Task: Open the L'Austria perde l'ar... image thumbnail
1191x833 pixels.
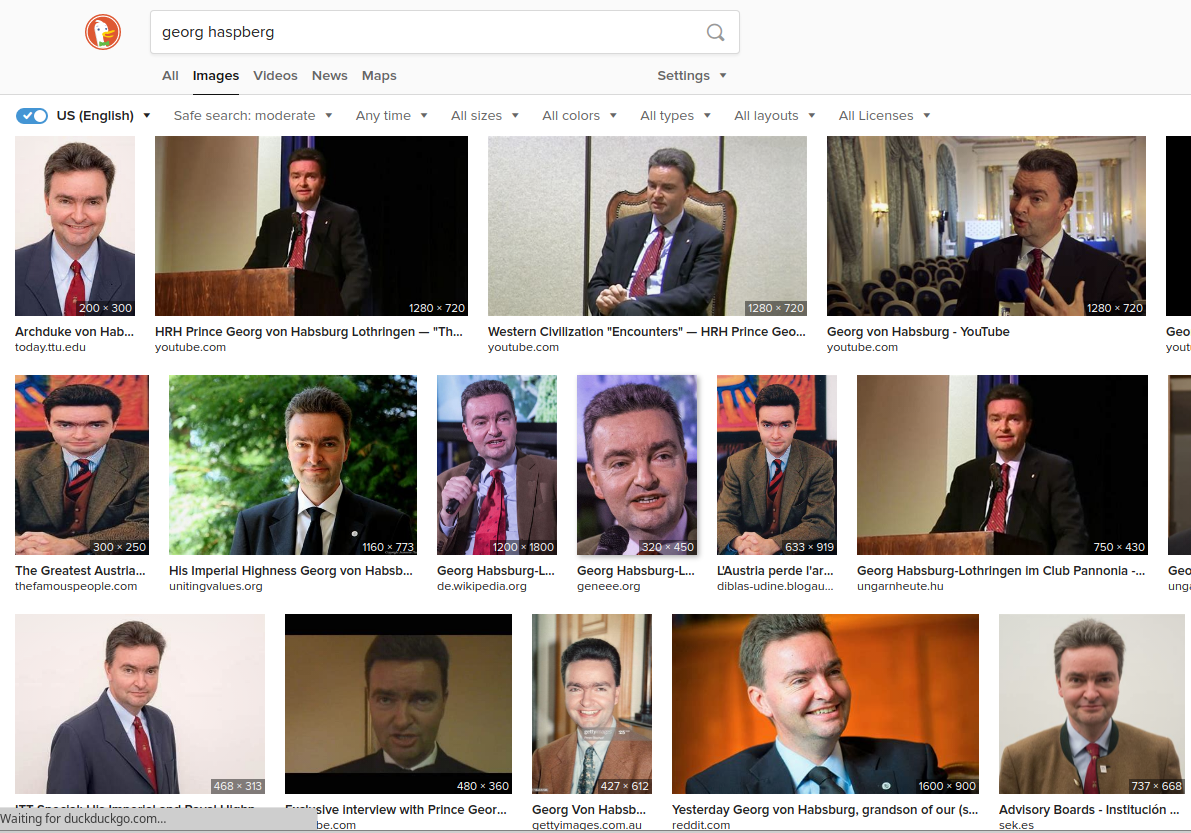Action: [777, 465]
